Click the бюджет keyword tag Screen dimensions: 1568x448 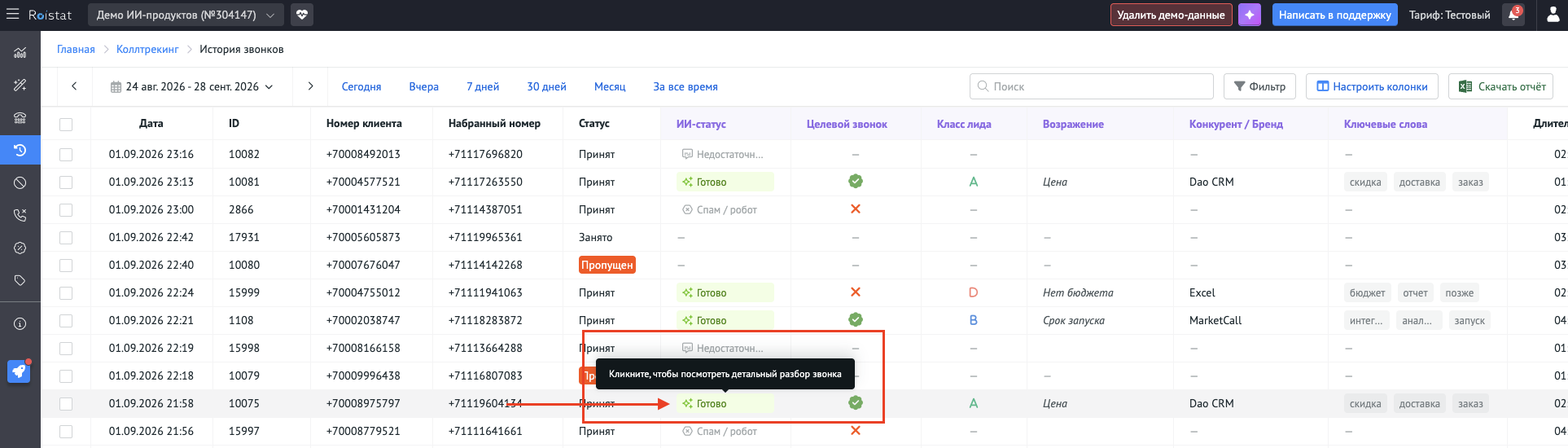[1367, 293]
